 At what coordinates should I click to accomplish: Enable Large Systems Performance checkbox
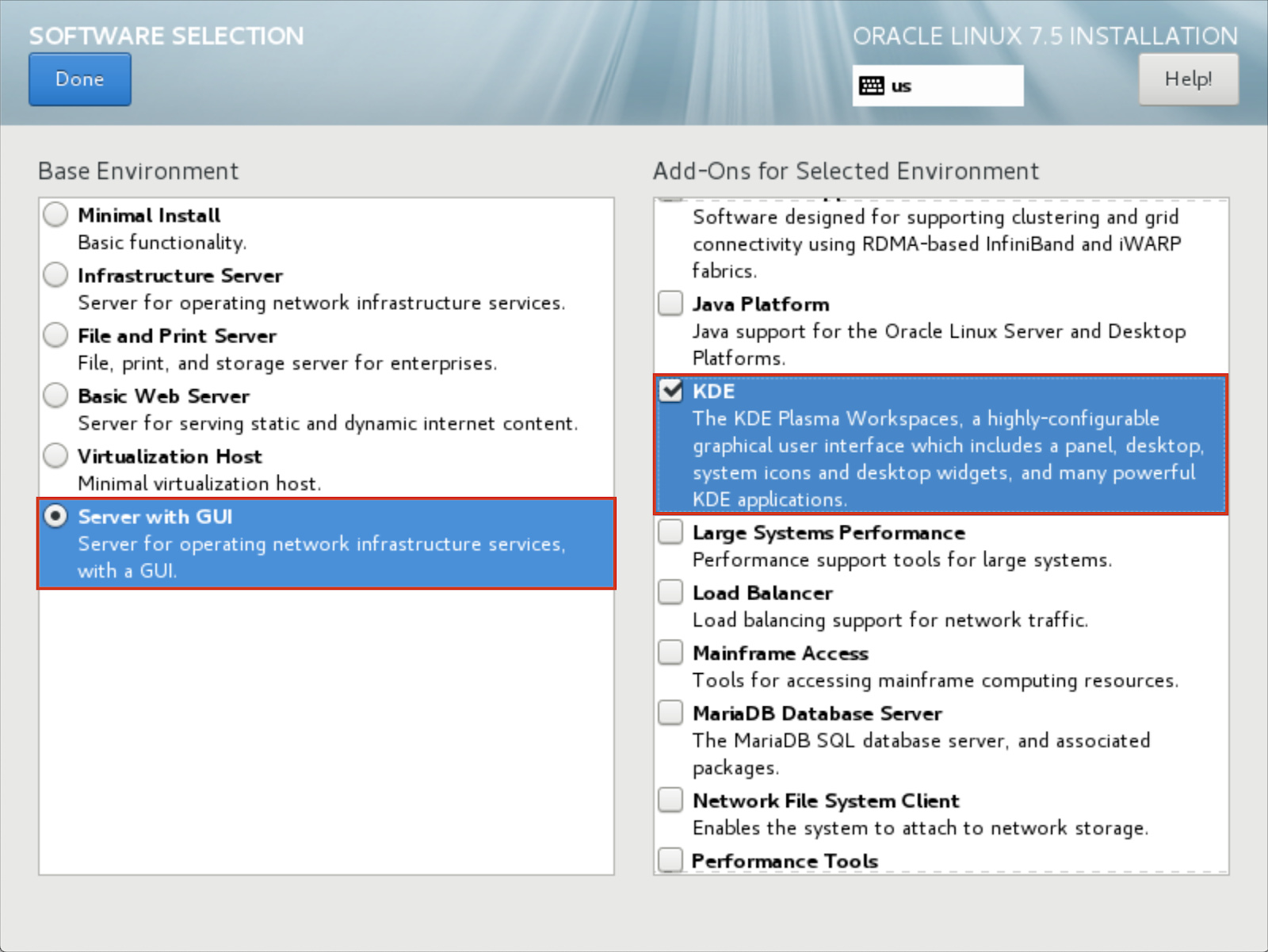coord(670,531)
